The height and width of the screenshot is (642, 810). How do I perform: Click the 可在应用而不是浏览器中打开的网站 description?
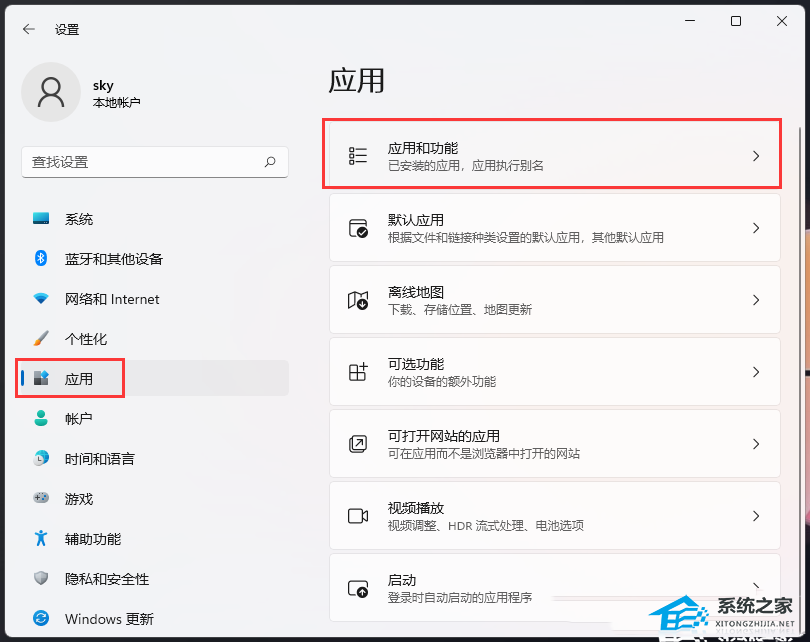coord(484,454)
